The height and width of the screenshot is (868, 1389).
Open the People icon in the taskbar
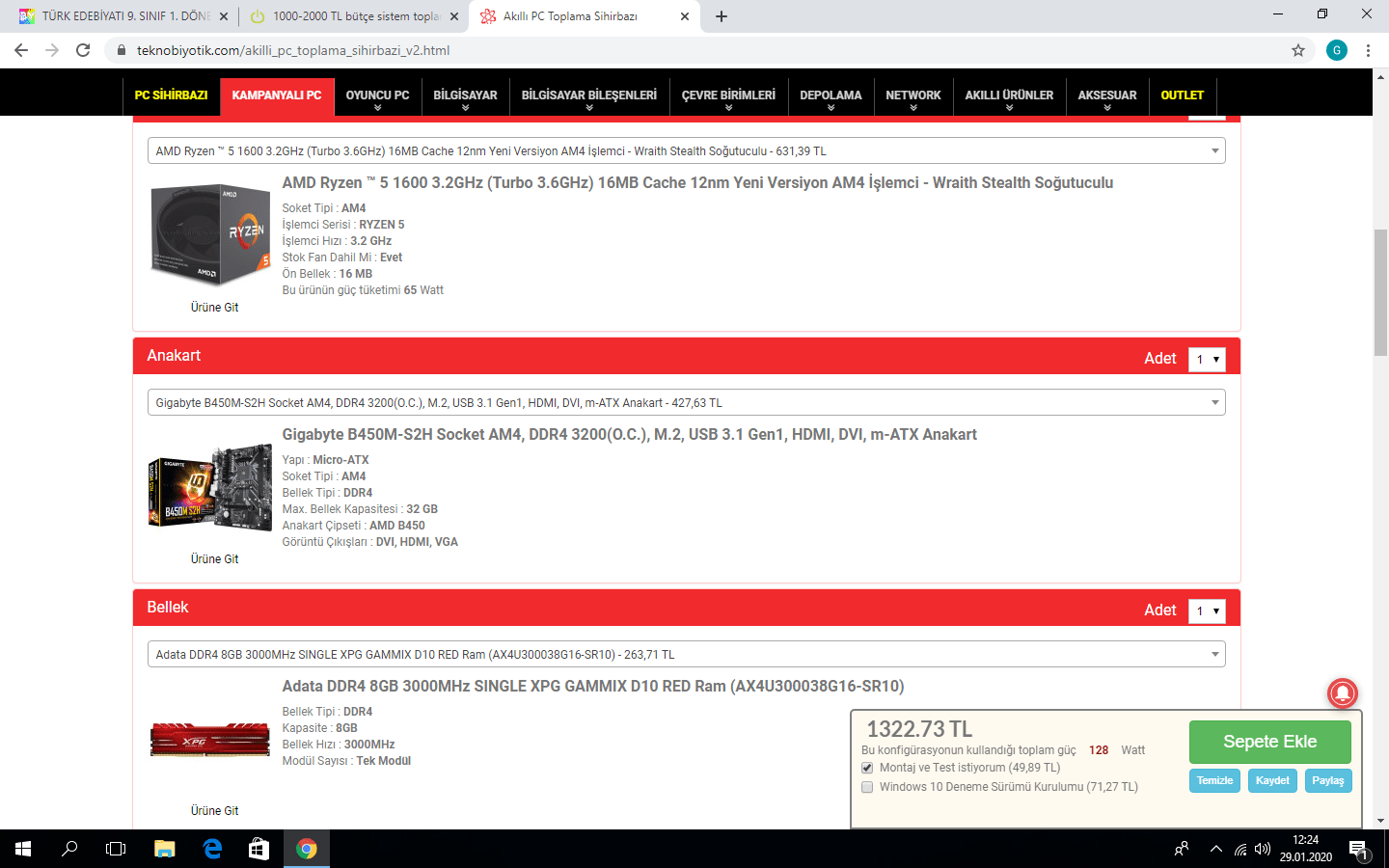pos(1181,849)
